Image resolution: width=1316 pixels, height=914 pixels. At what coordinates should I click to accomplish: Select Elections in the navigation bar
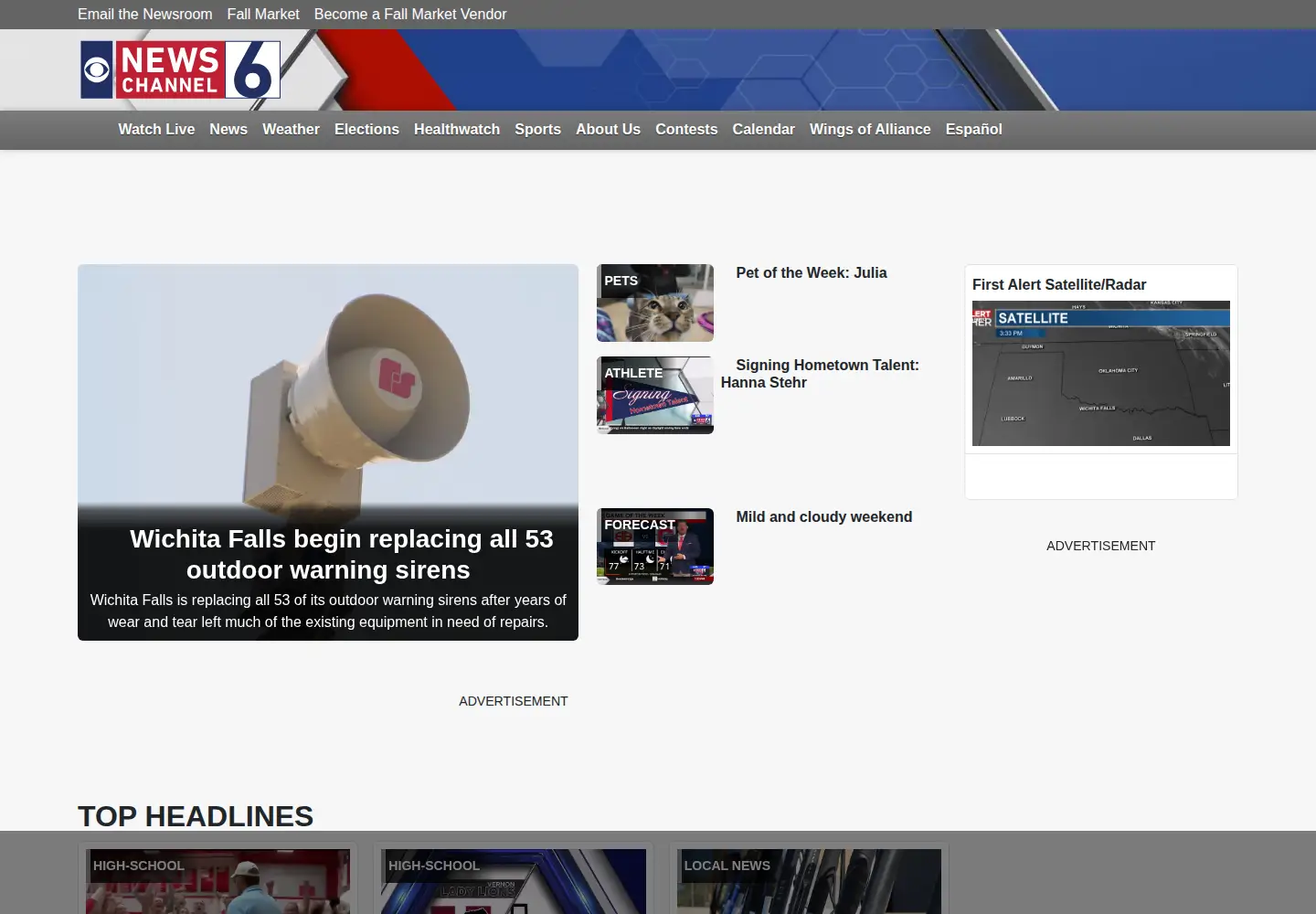366,130
